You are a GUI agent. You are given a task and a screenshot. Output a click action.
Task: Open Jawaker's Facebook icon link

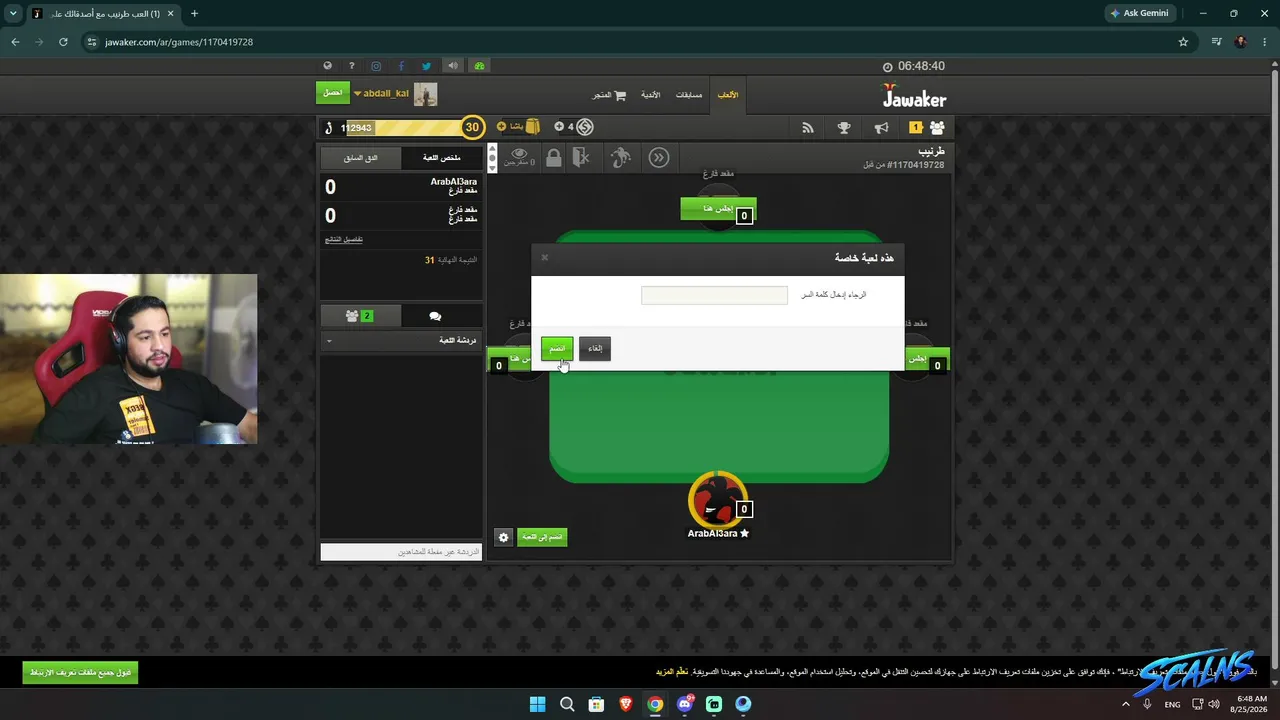(401, 66)
